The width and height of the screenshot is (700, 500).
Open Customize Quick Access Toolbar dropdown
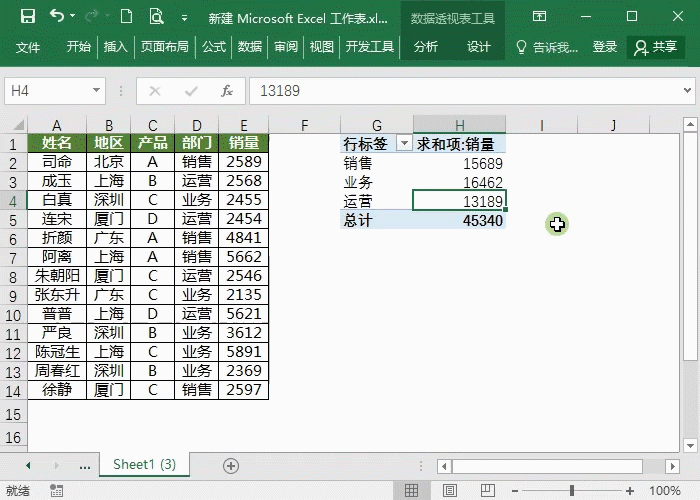pos(184,18)
